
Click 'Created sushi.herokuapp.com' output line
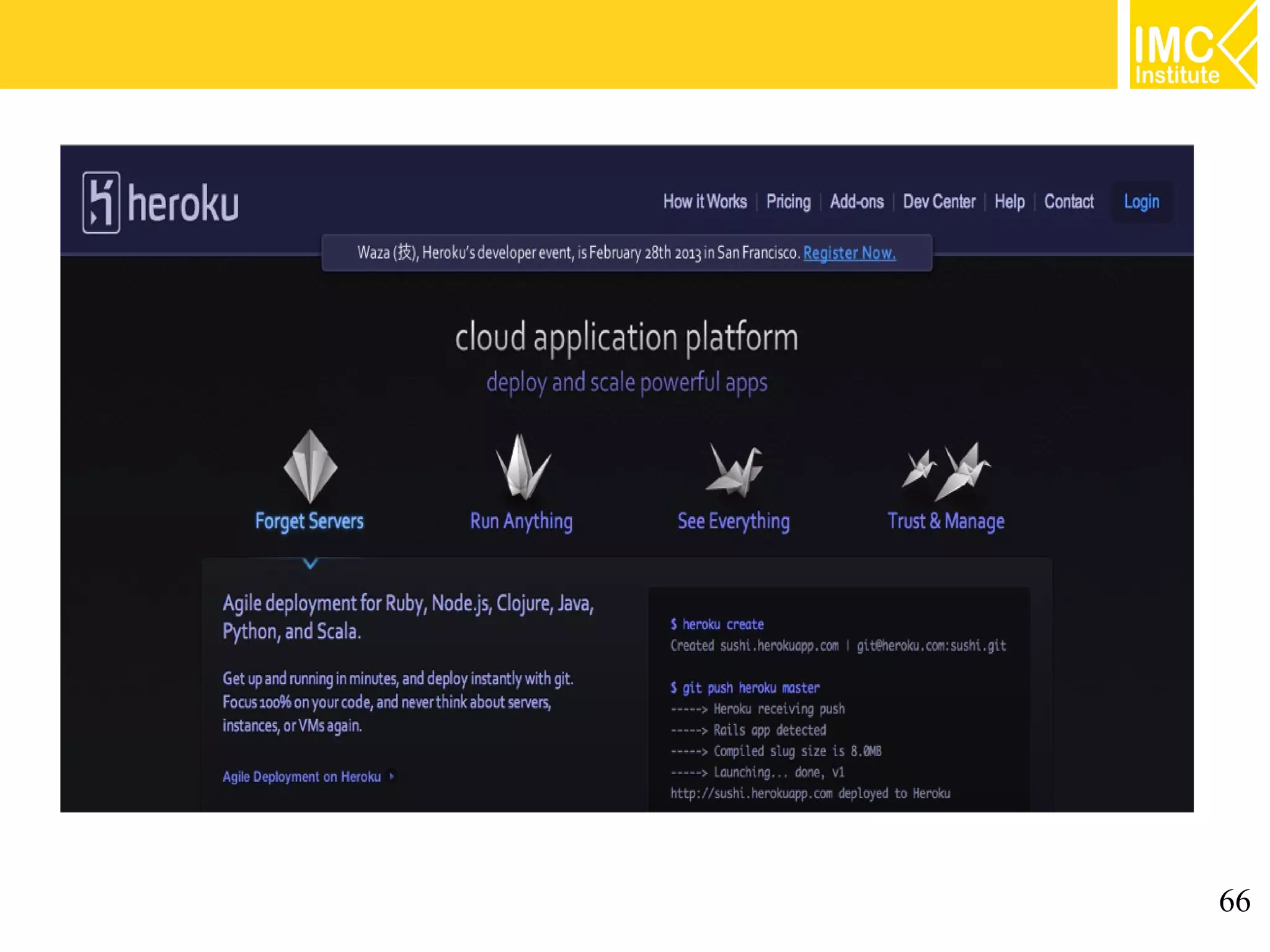tap(838, 645)
